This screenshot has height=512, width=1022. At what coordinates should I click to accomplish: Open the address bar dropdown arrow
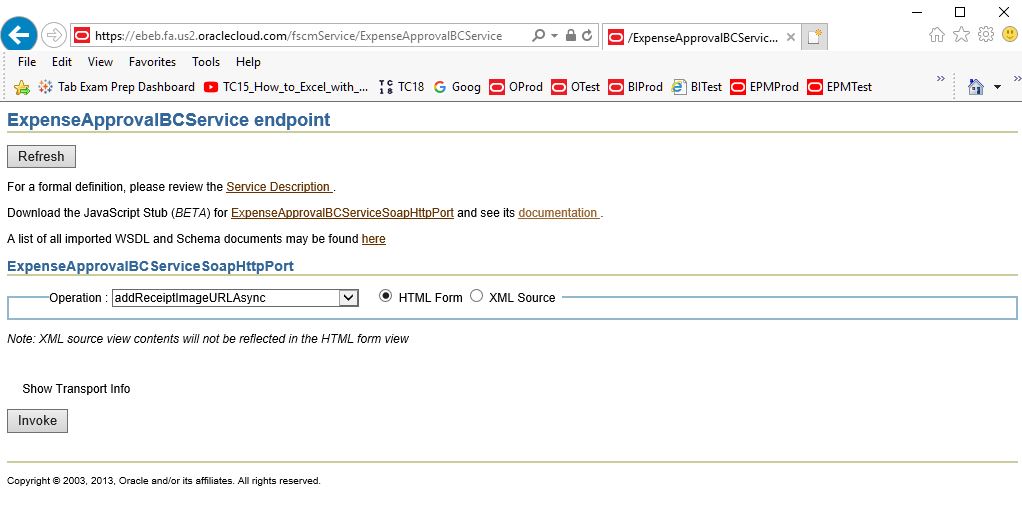tap(555, 36)
